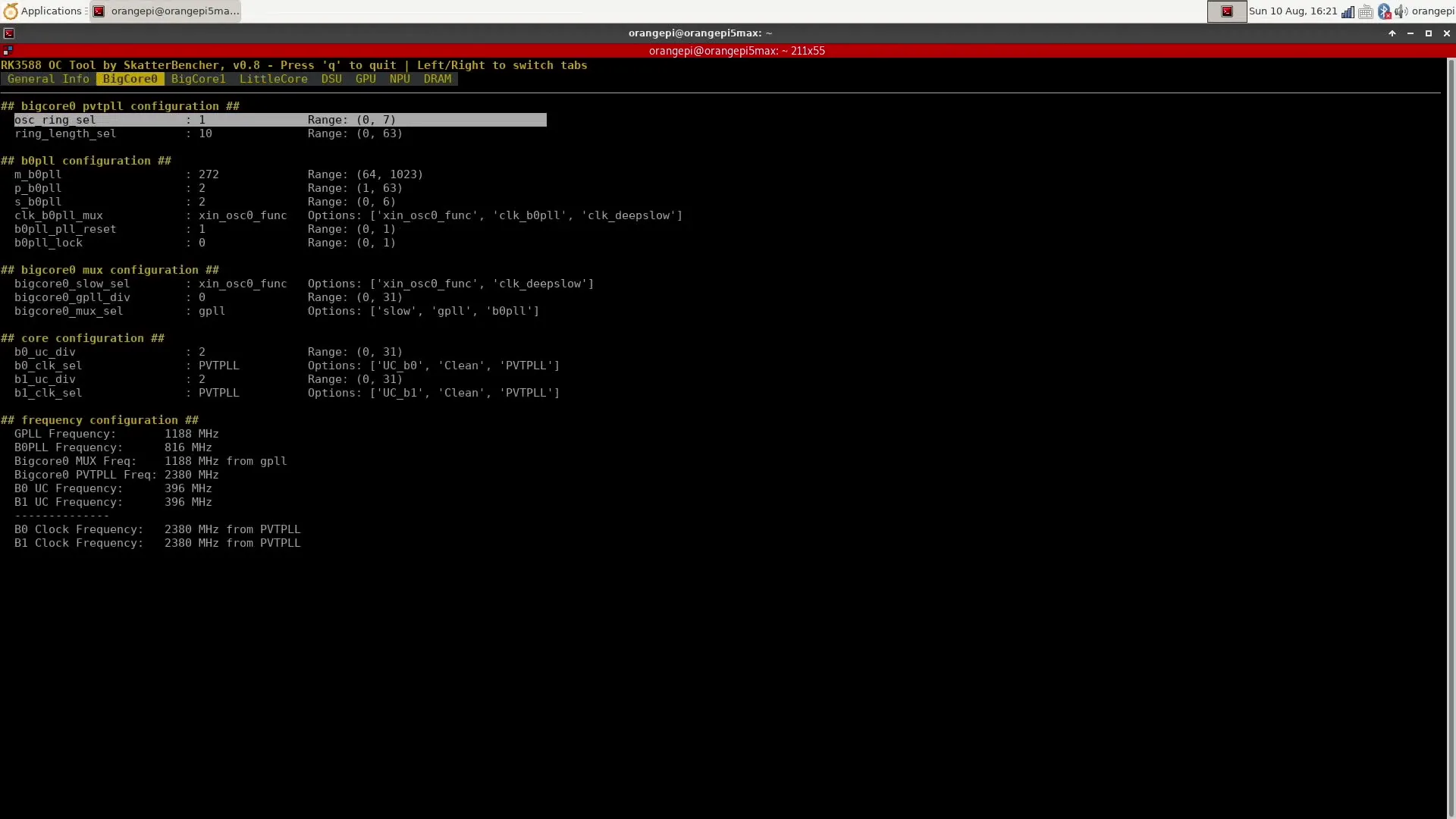
Task: Click the volume speaker icon
Action: 1401,11
